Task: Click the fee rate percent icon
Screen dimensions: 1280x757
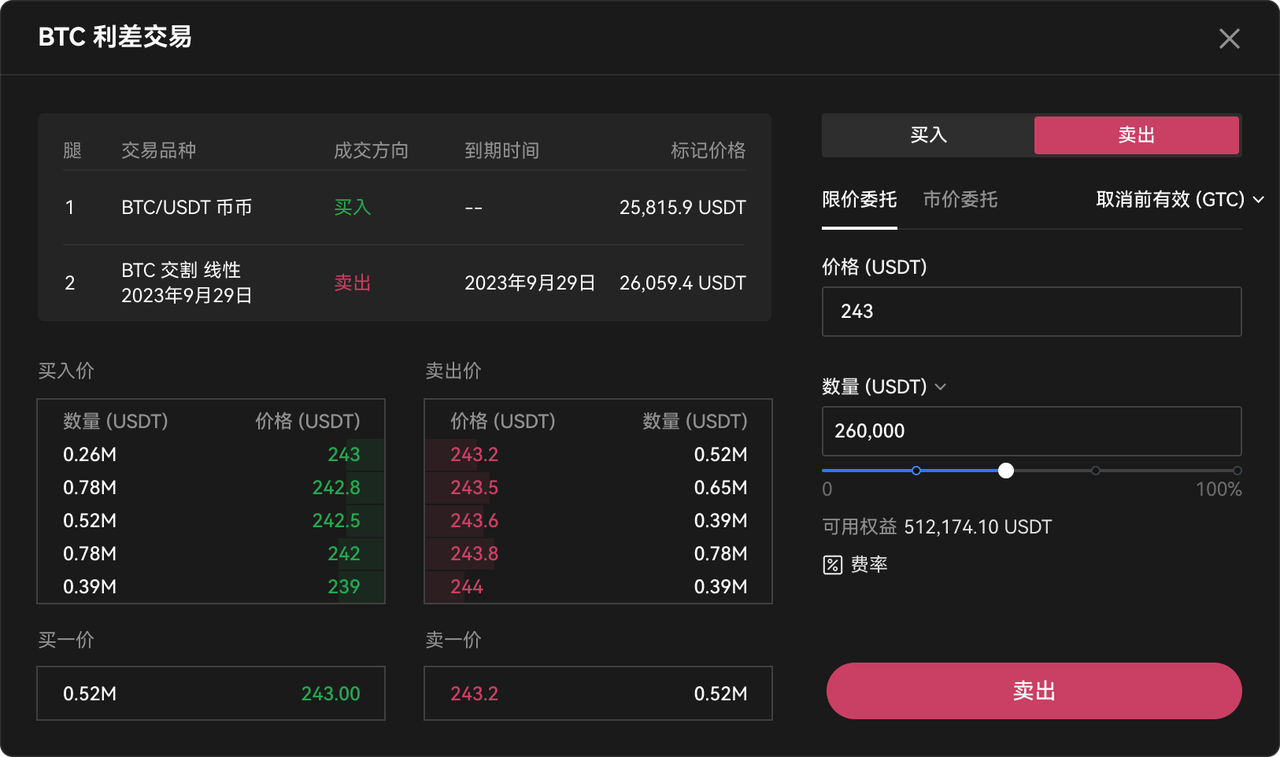Action: pos(832,565)
